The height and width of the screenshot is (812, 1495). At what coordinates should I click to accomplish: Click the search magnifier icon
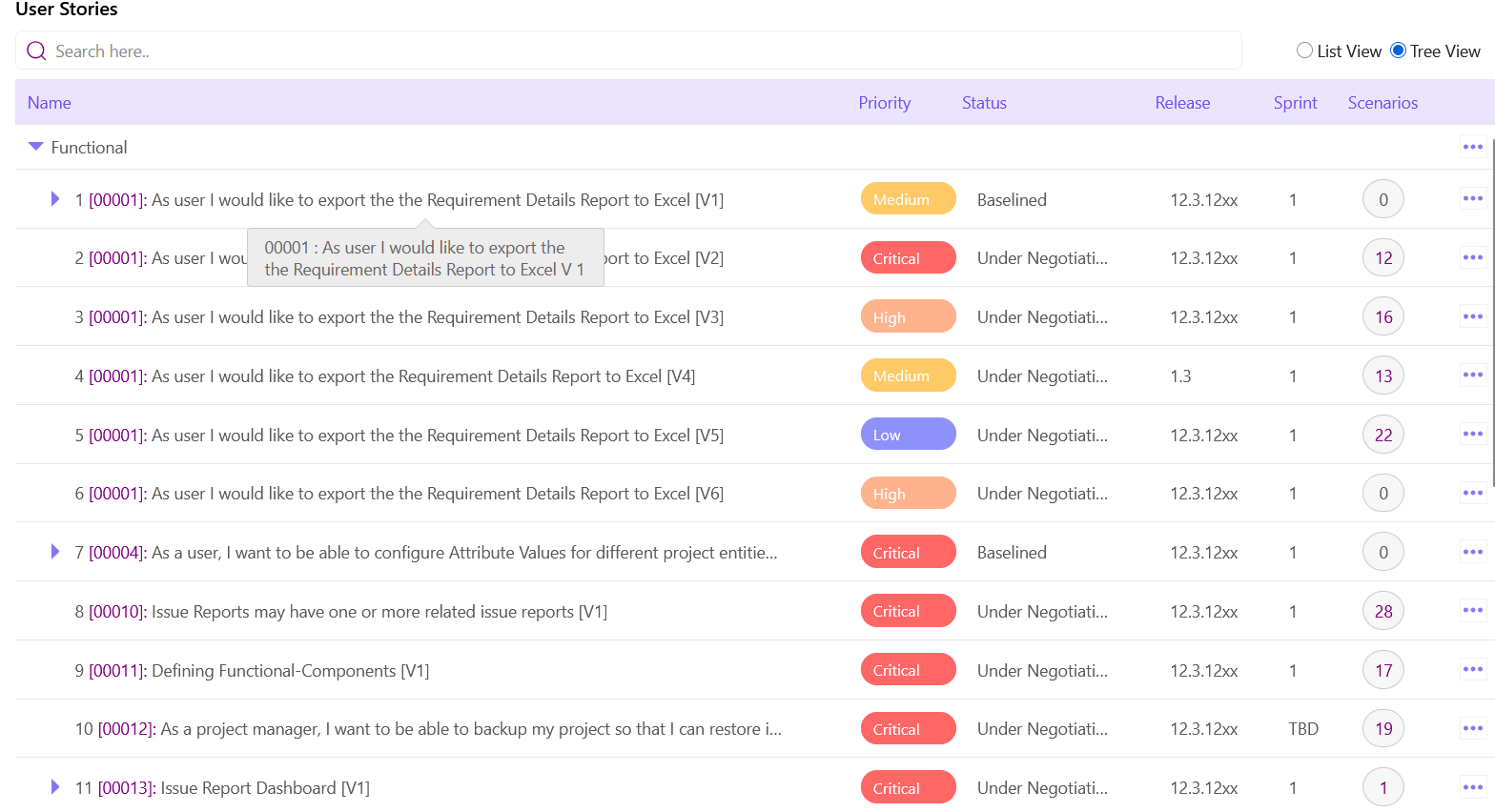36,51
